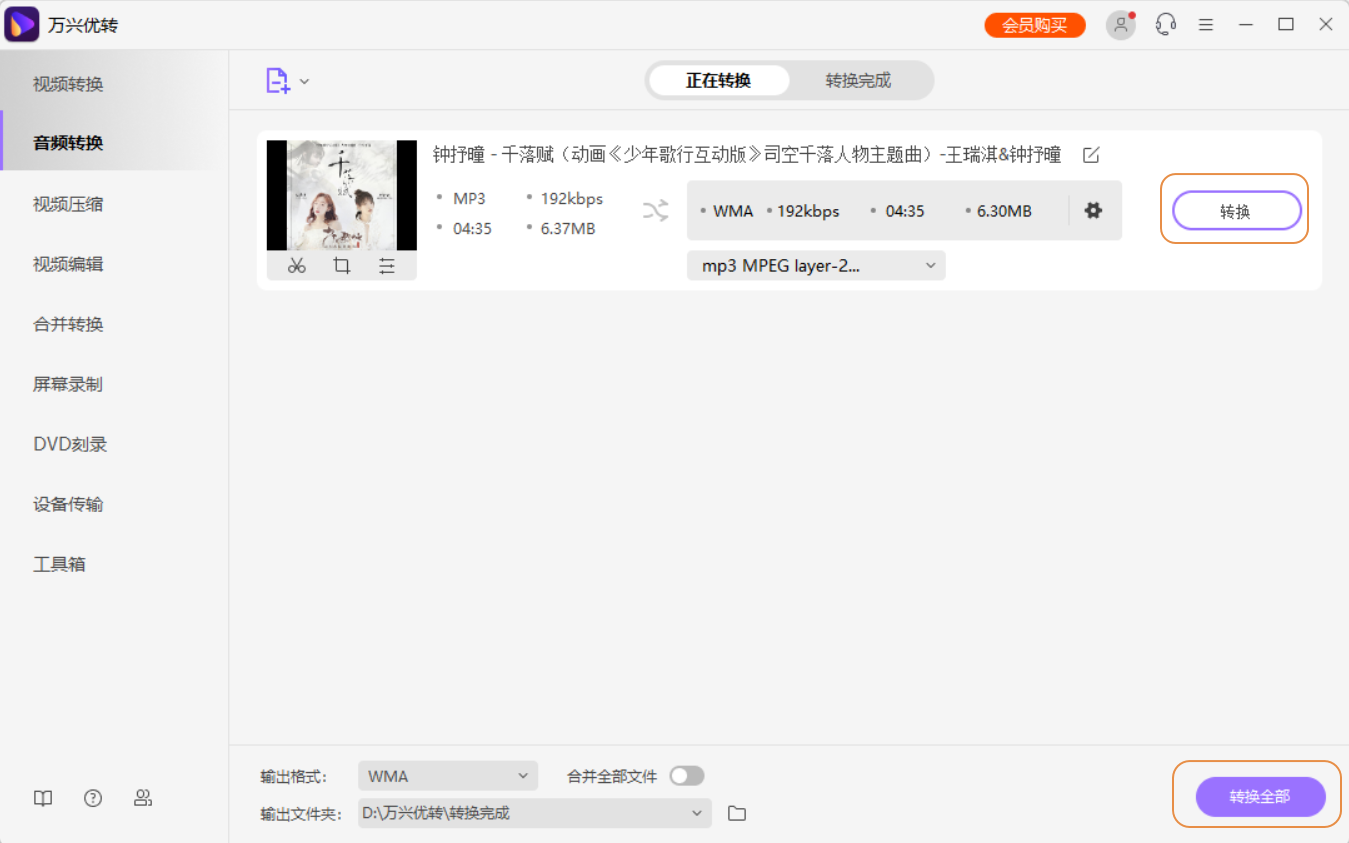The height and width of the screenshot is (843, 1349).
Task: Open output settings gear icon
Action: (1093, 211)
